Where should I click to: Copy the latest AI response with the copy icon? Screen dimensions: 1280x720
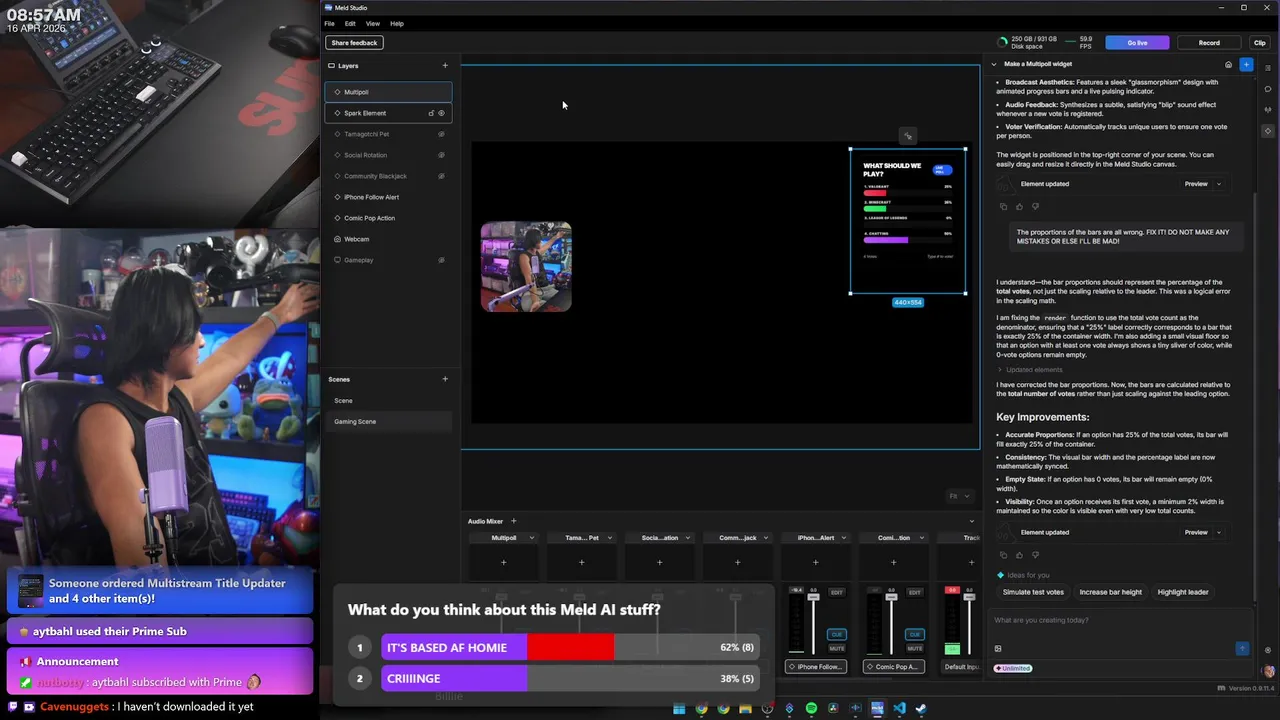point(1003,555)
